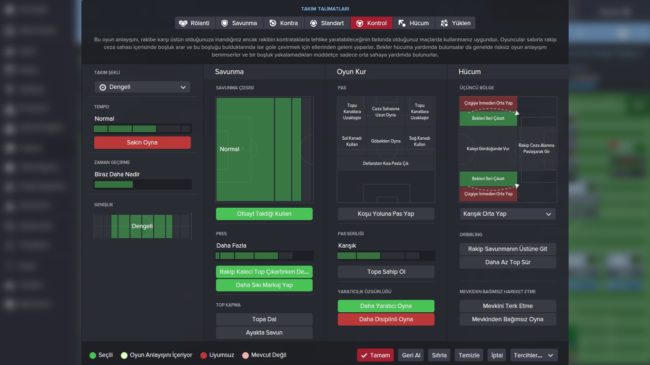Open the Takım Şekli Dengeli dropdown
The height and width of the screenshot is (365, 650).
[142, 87]
